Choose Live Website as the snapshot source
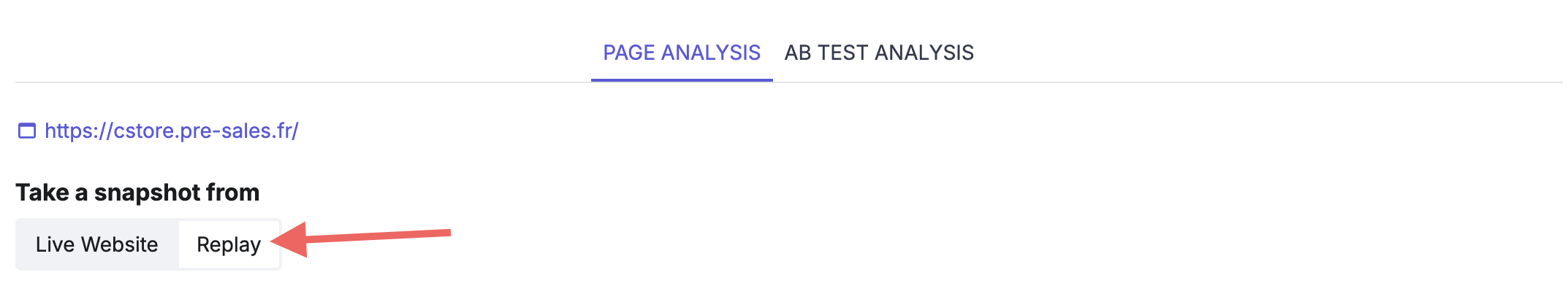Screen dimensions: 1568x302 (97, 244)
